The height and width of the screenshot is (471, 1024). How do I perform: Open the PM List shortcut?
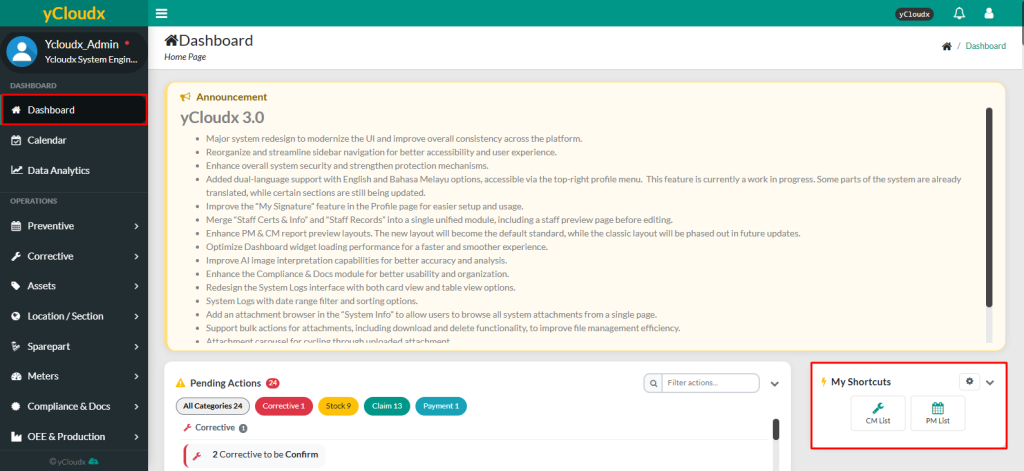[x=937, y=413]
